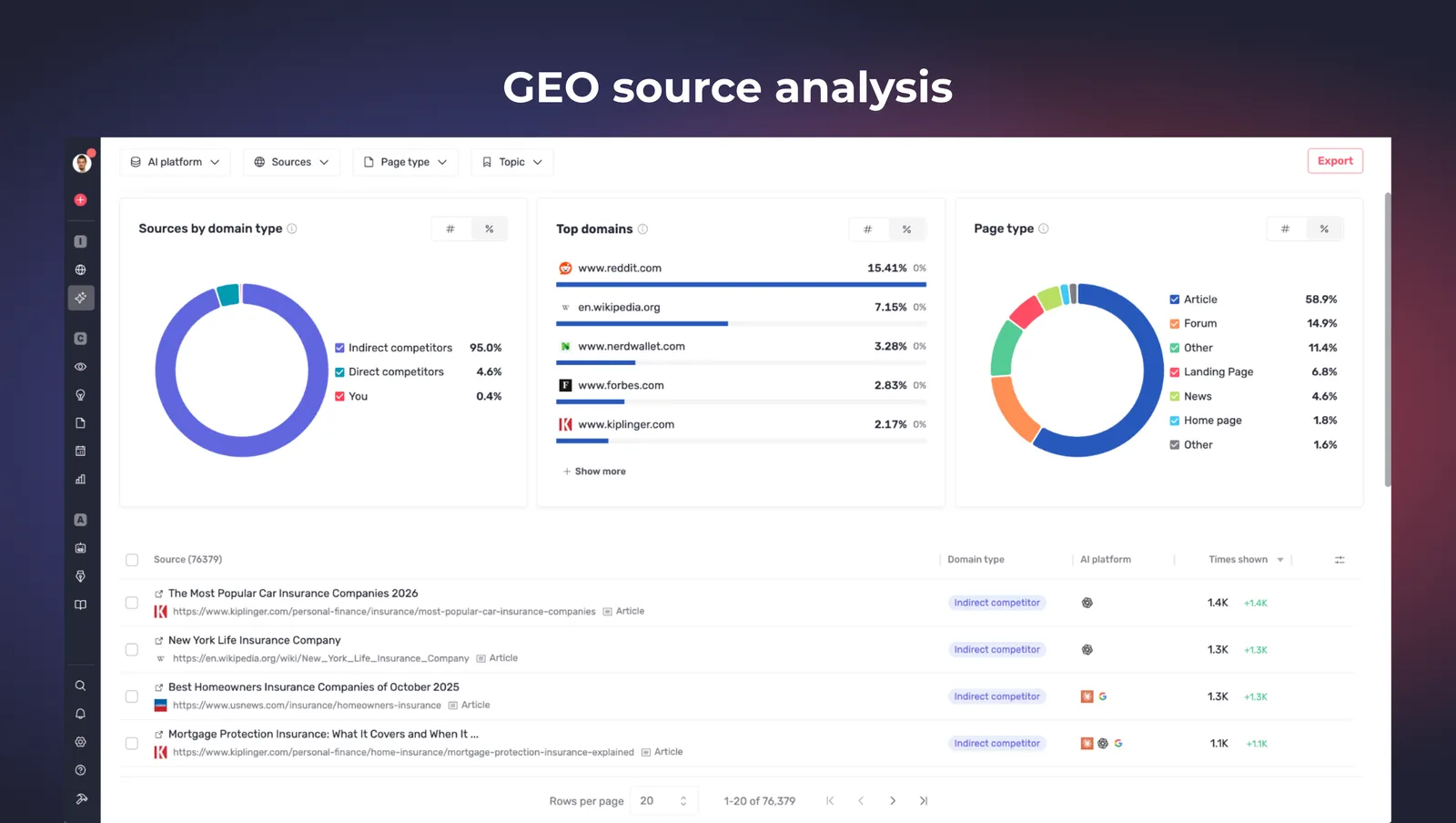Click the page vertical scrollbar
This screenshot has height=823, width=1456.
(1387, 339)
